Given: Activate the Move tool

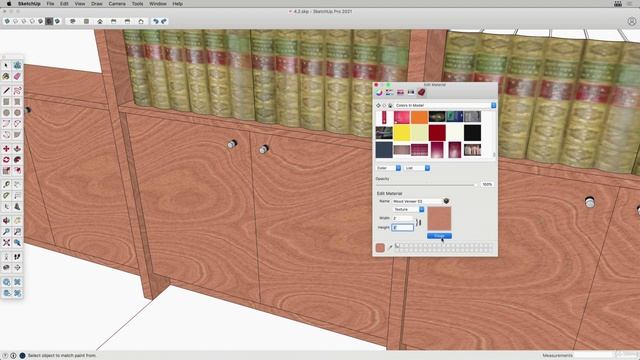Looking at the screenshot, I should click(6, 149).
